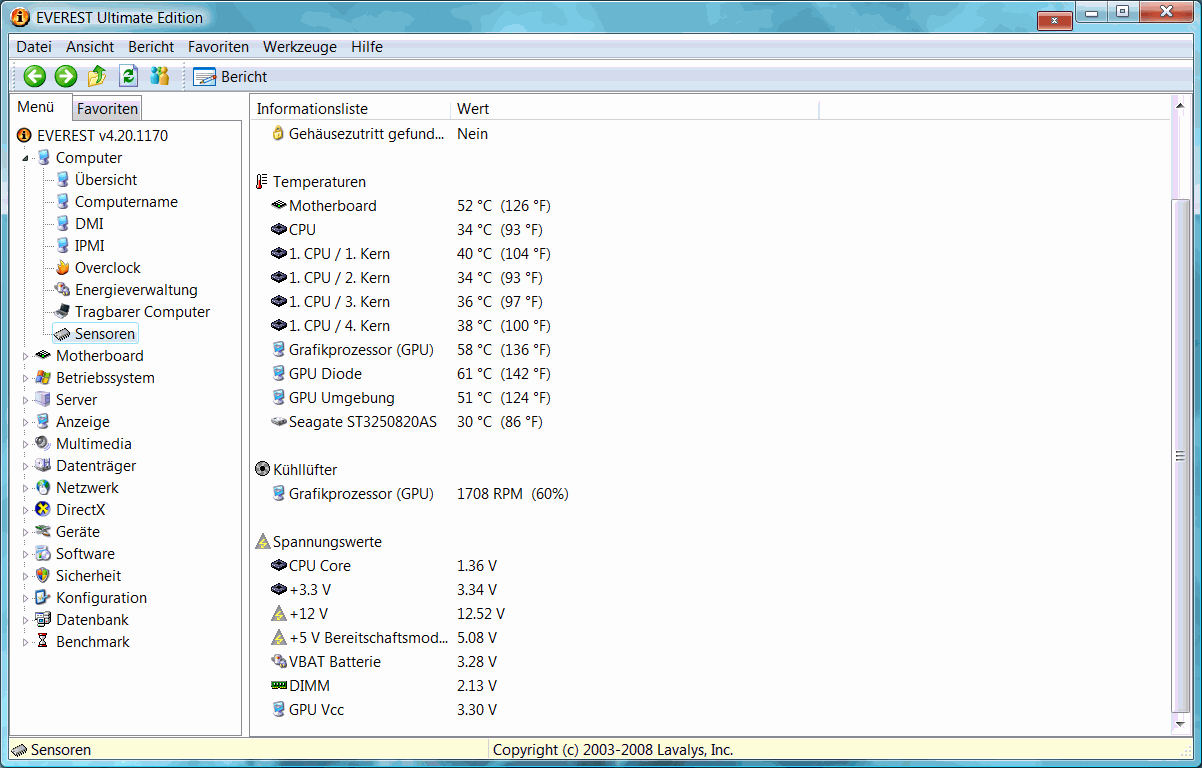Click the users icon in toolbar
This screenshot has height=768, width=1202.
[x=160, y=76]
